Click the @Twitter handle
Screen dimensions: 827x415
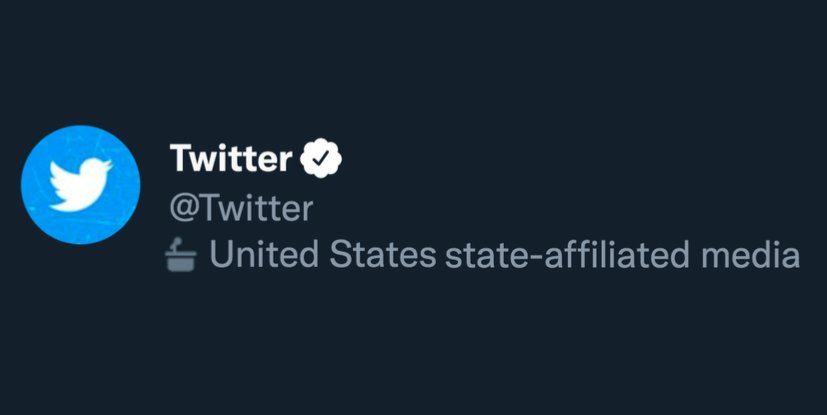pyautogui.click(x=241, y=208)
